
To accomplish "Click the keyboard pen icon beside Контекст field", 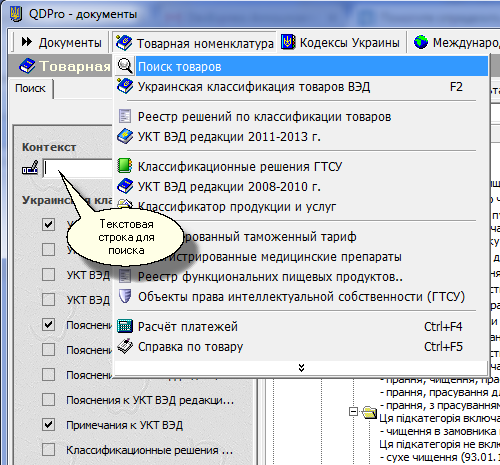I will point(30,168).
